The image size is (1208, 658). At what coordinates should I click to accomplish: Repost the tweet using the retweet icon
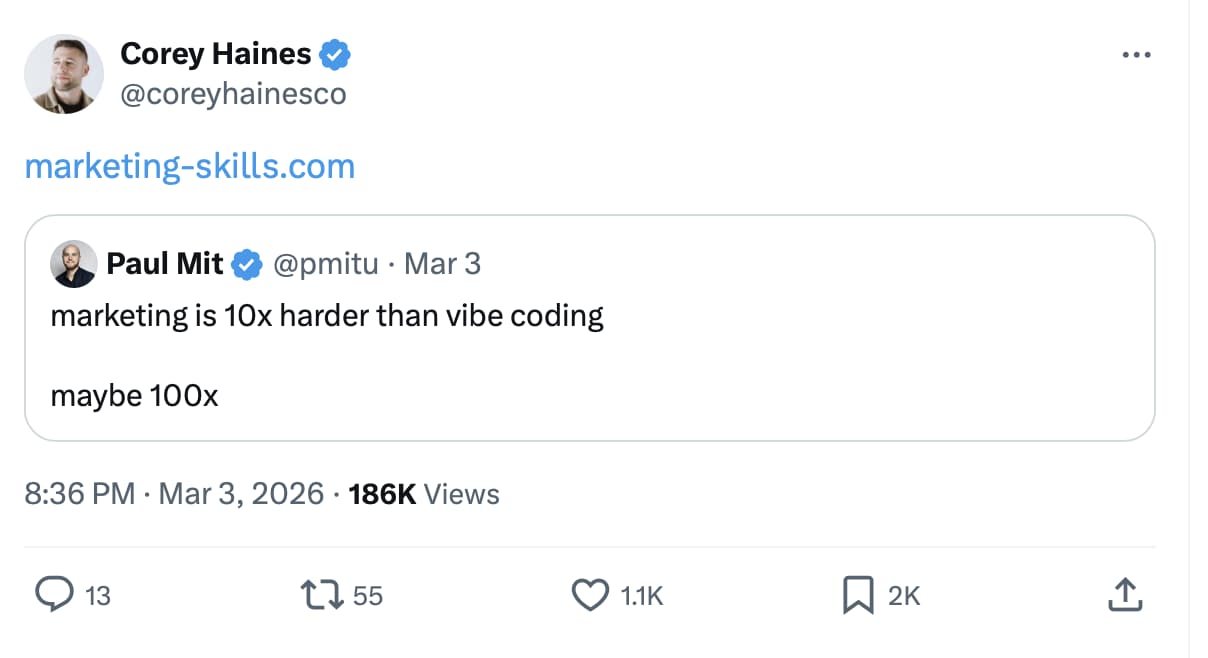(x=322, y=595)
